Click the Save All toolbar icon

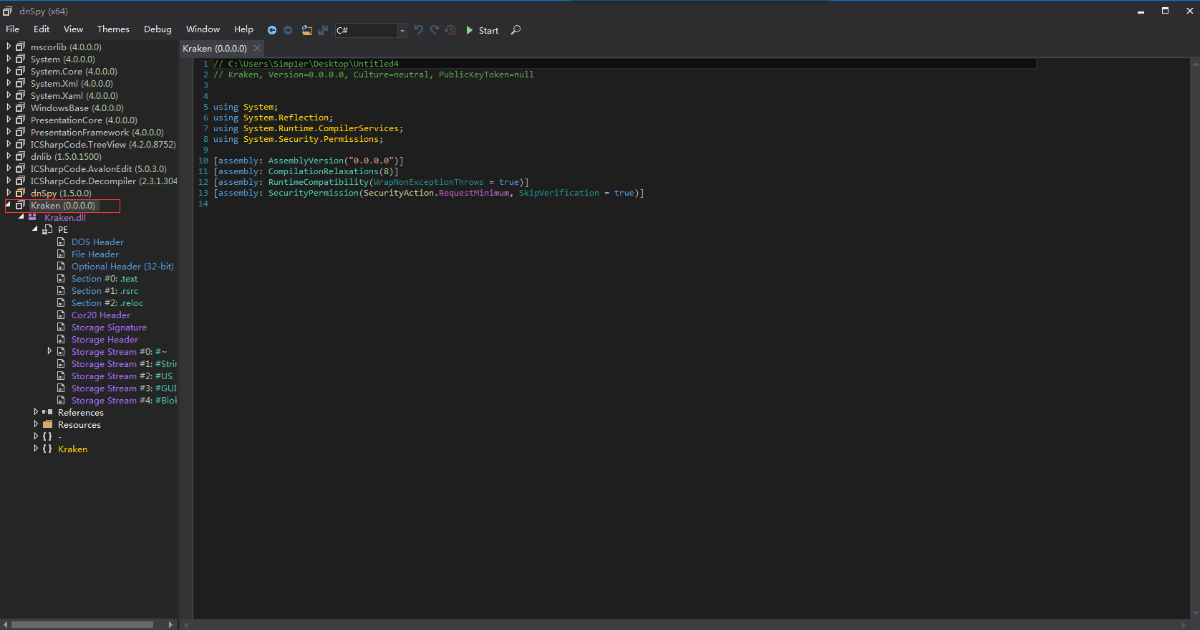point(323,30)
